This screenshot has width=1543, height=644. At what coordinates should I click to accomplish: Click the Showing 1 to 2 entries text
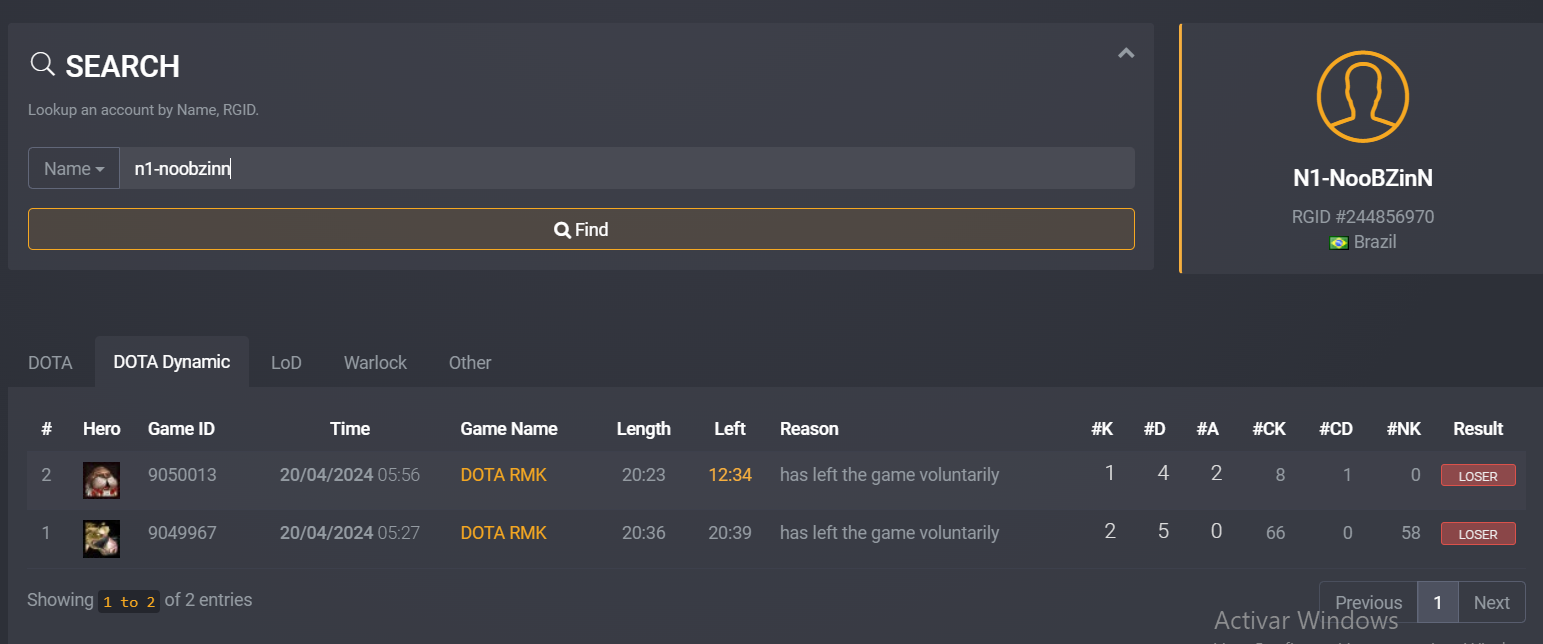tap(140, 600)
